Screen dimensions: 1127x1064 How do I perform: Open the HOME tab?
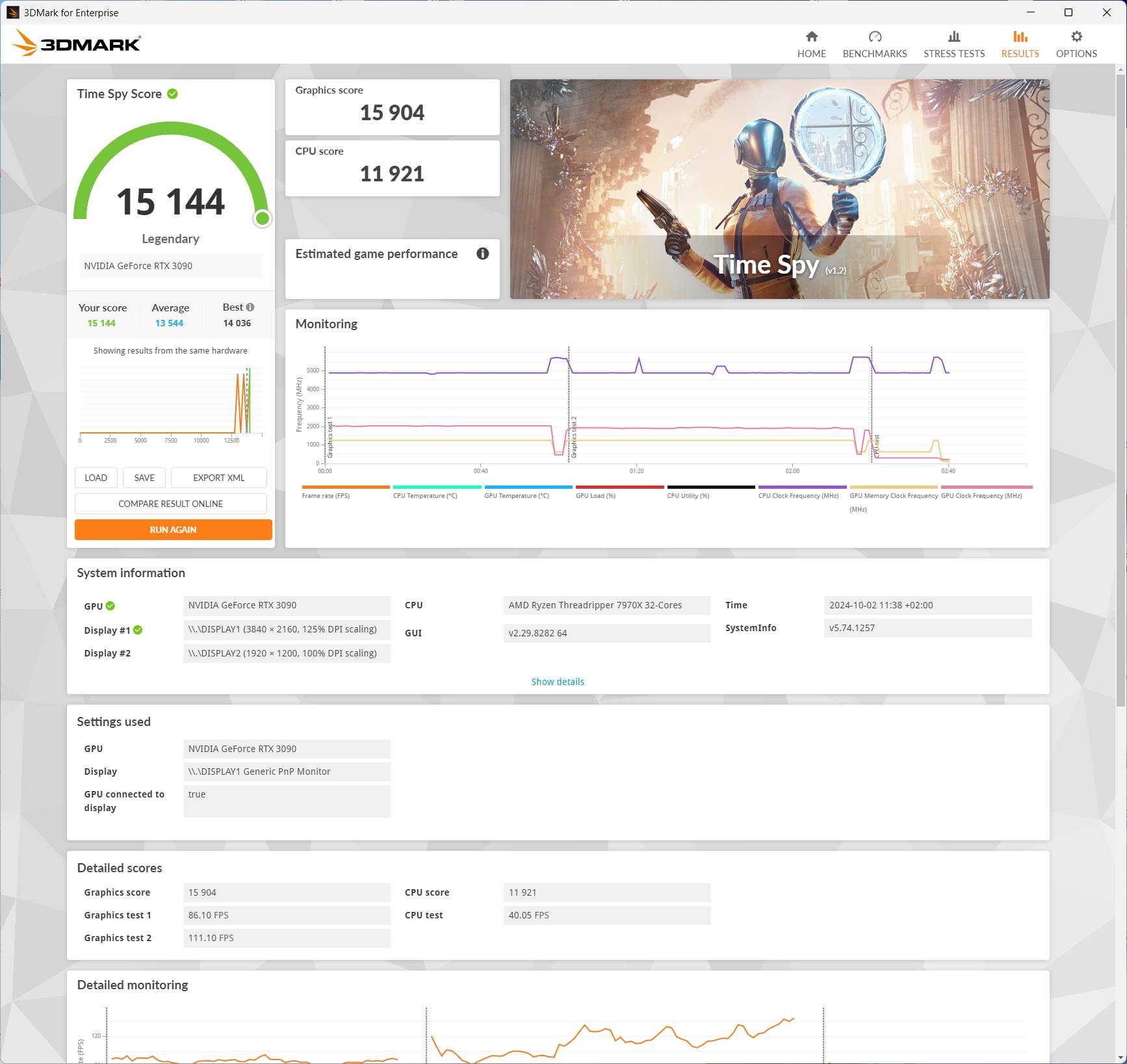click(812, 44)
